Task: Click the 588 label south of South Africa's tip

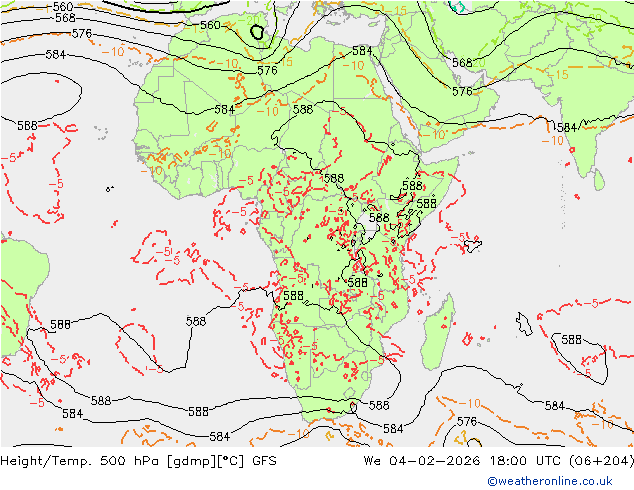Action: pyautogui.click(x=379, y=405)
